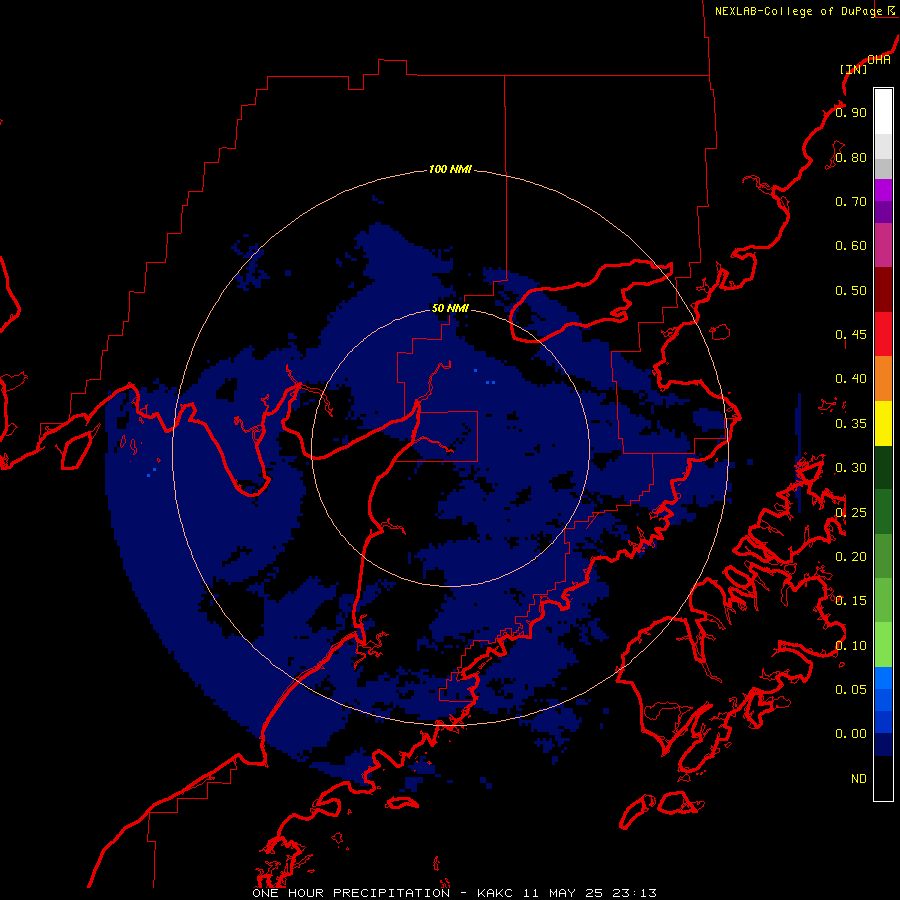900x900 pixels.
Task: Click the 0.25 legend value
Action: tap(851, 513)
